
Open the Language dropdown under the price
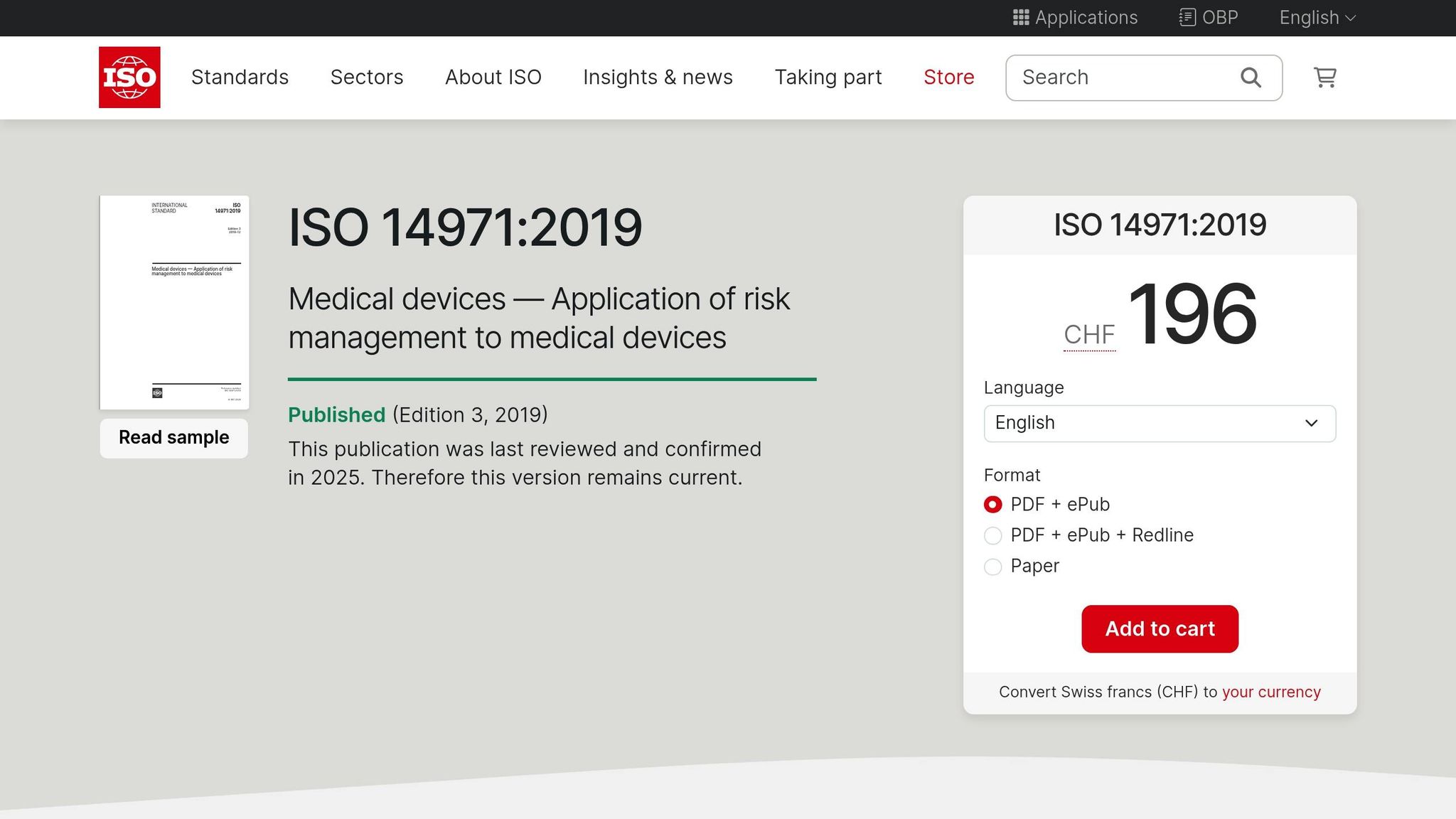click(1160, 423)
